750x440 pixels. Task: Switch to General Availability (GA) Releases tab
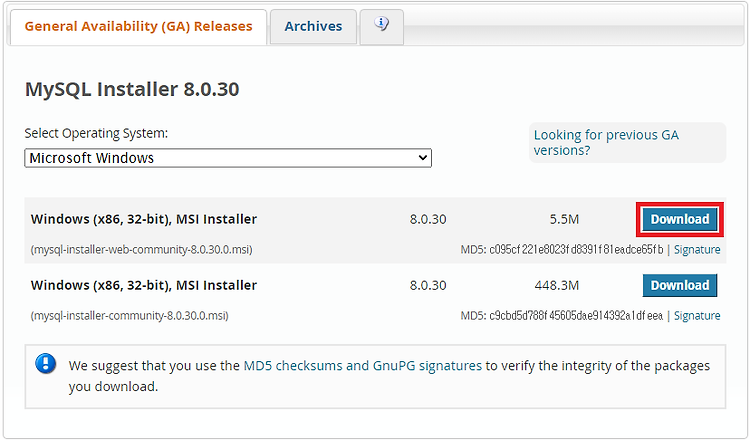[138, 27]
